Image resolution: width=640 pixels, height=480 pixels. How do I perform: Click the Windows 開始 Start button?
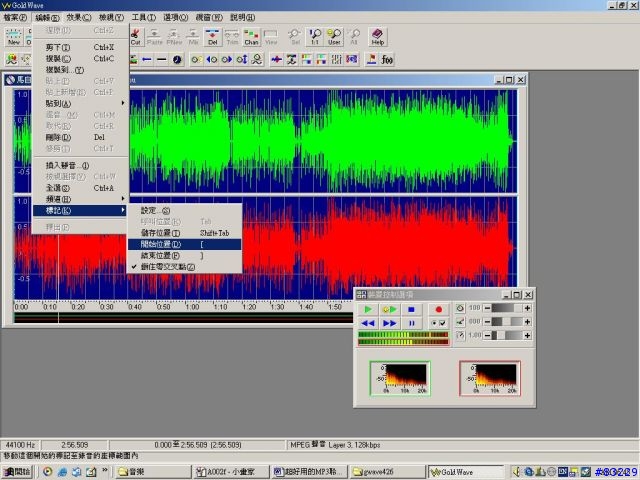17,471
